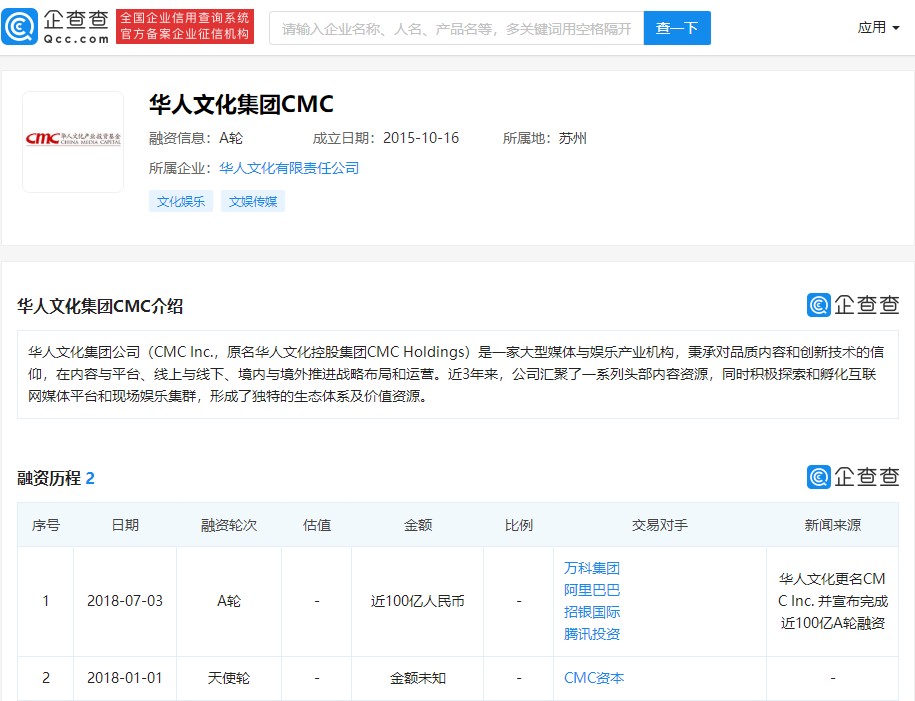Click the 全国企业信用查询系统 red banner

(185, 27)
